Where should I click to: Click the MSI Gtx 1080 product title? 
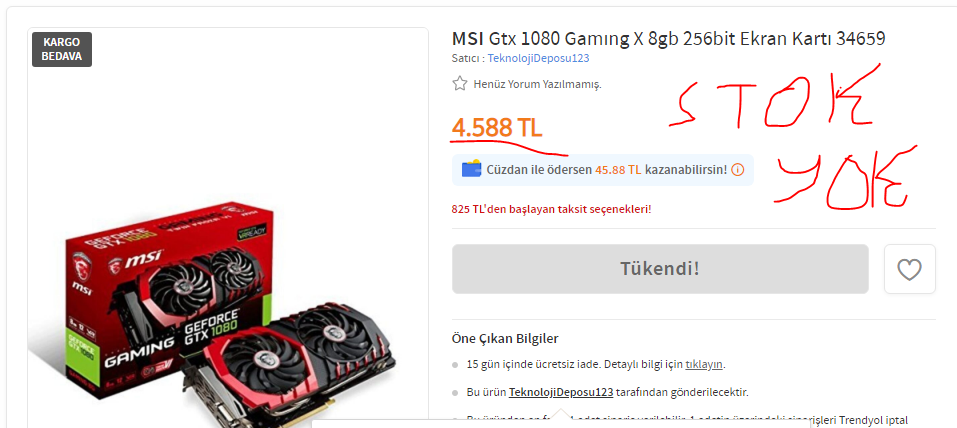[x=668, y=39]
